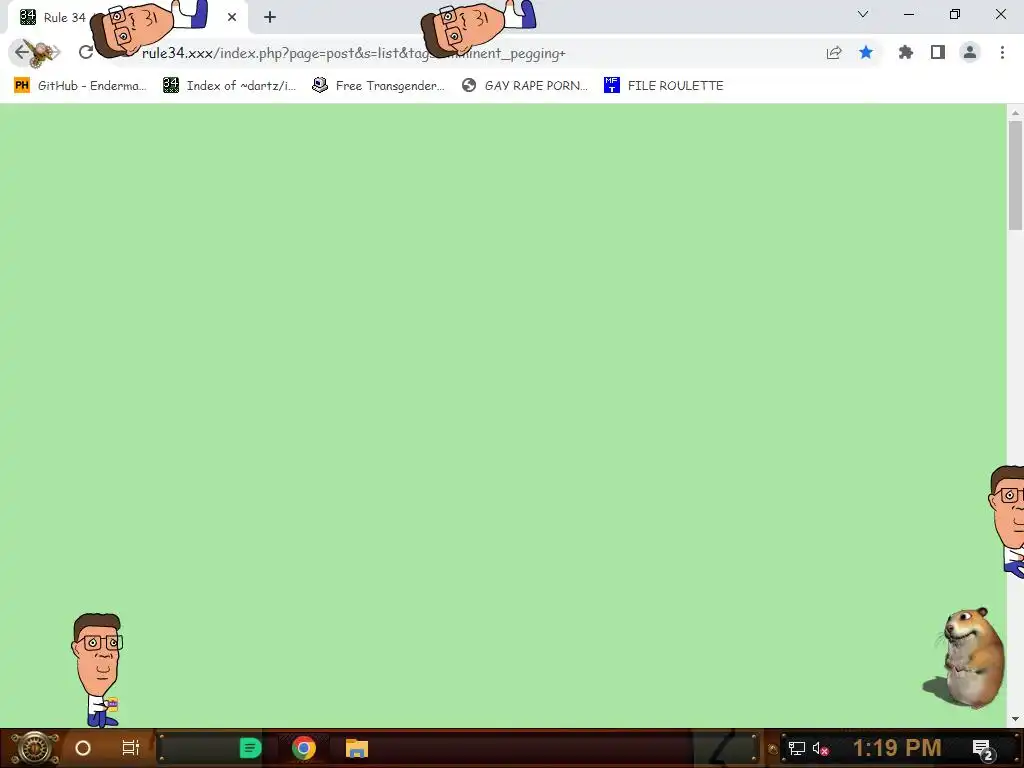This screenshot has height=768, width=1024.
Task: Open the Index of ~dartz bookmark
Action: pos(229,86)
